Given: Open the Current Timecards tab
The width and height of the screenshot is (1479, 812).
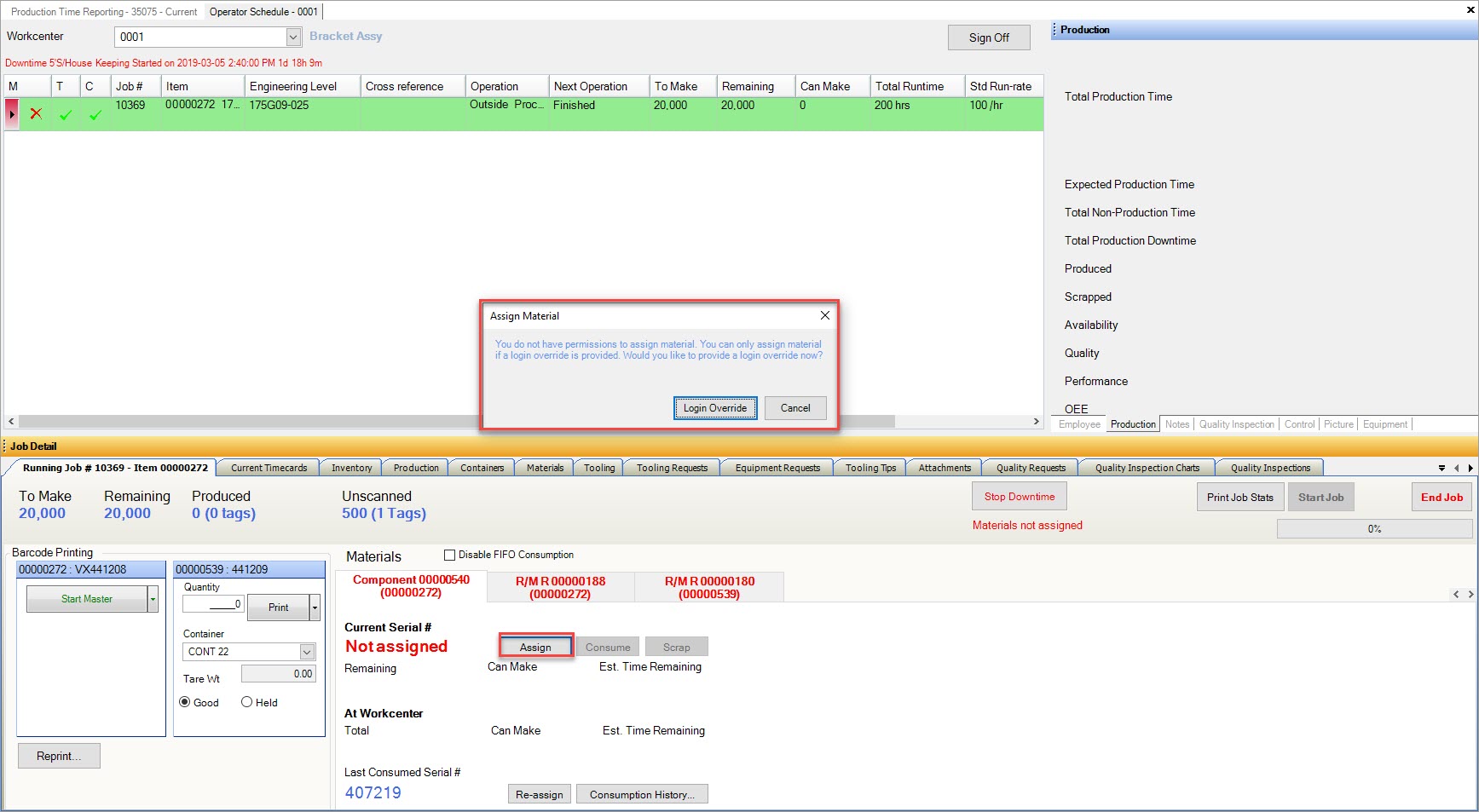Looking at the screenshot, I should (269, 468).
